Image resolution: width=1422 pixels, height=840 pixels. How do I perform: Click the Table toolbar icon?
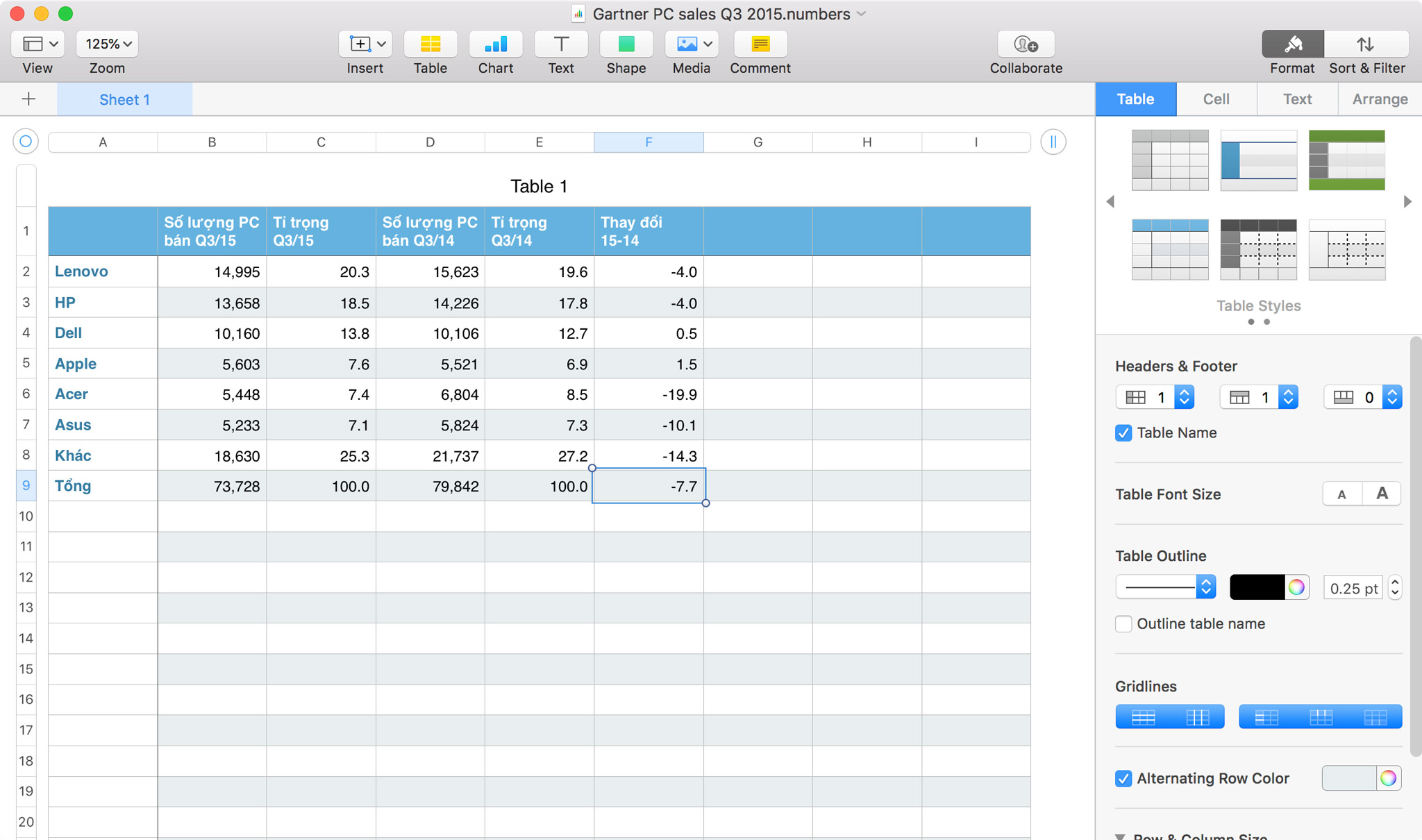[x=430, y=44]
